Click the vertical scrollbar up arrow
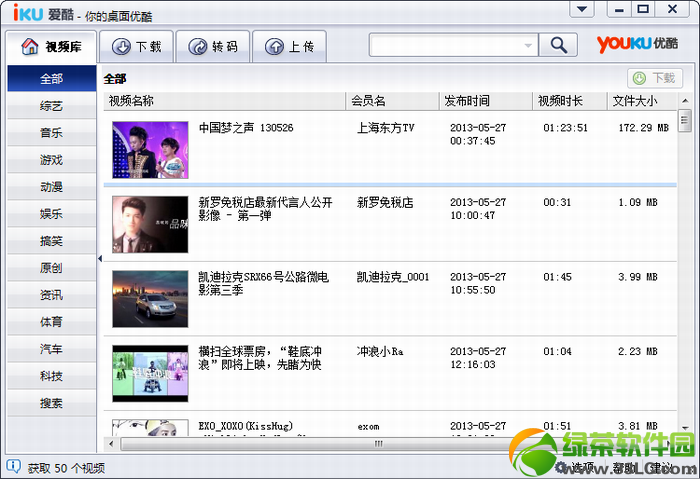 point(685,101)
